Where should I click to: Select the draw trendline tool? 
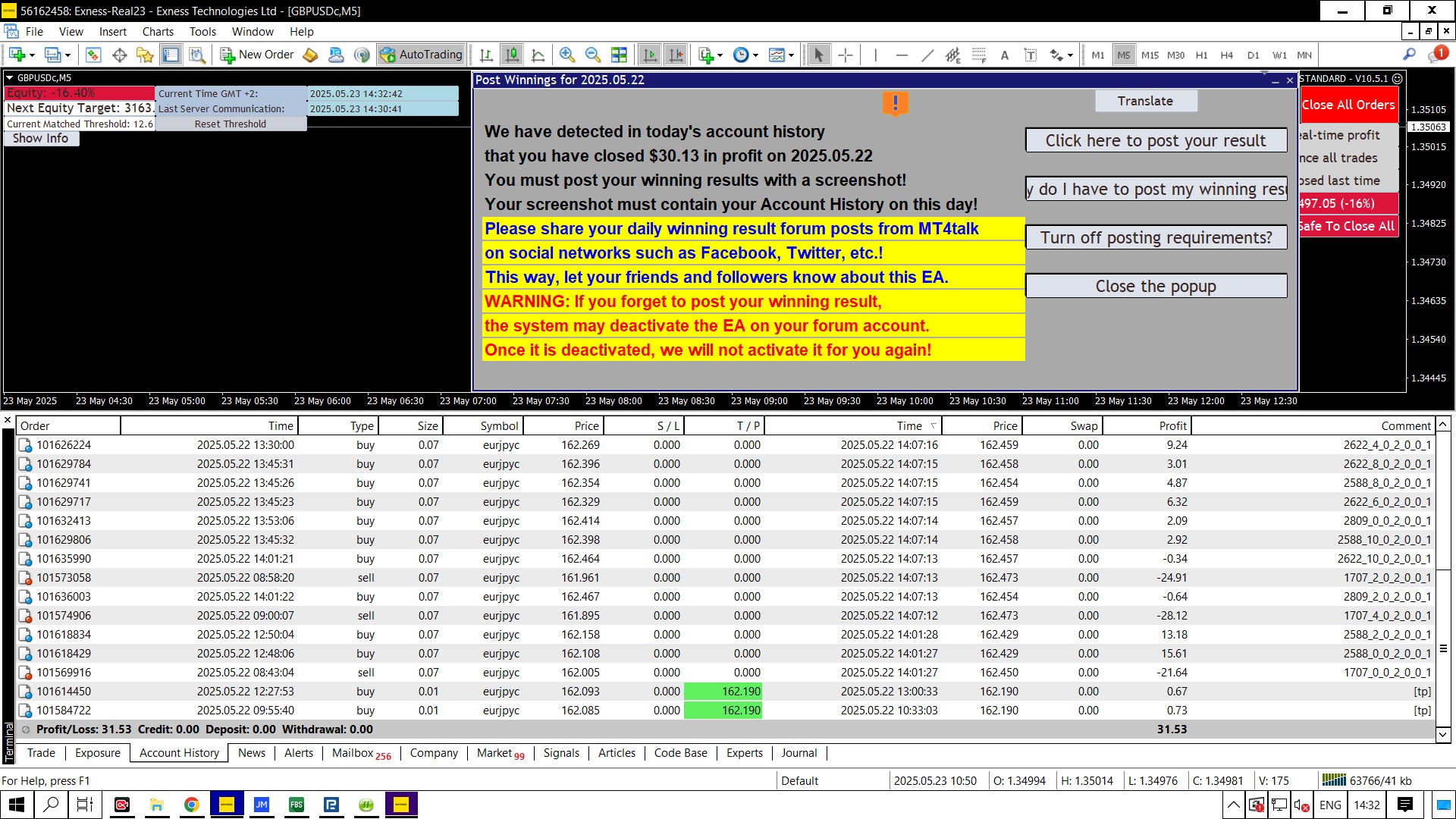click(x=927, y=55)
